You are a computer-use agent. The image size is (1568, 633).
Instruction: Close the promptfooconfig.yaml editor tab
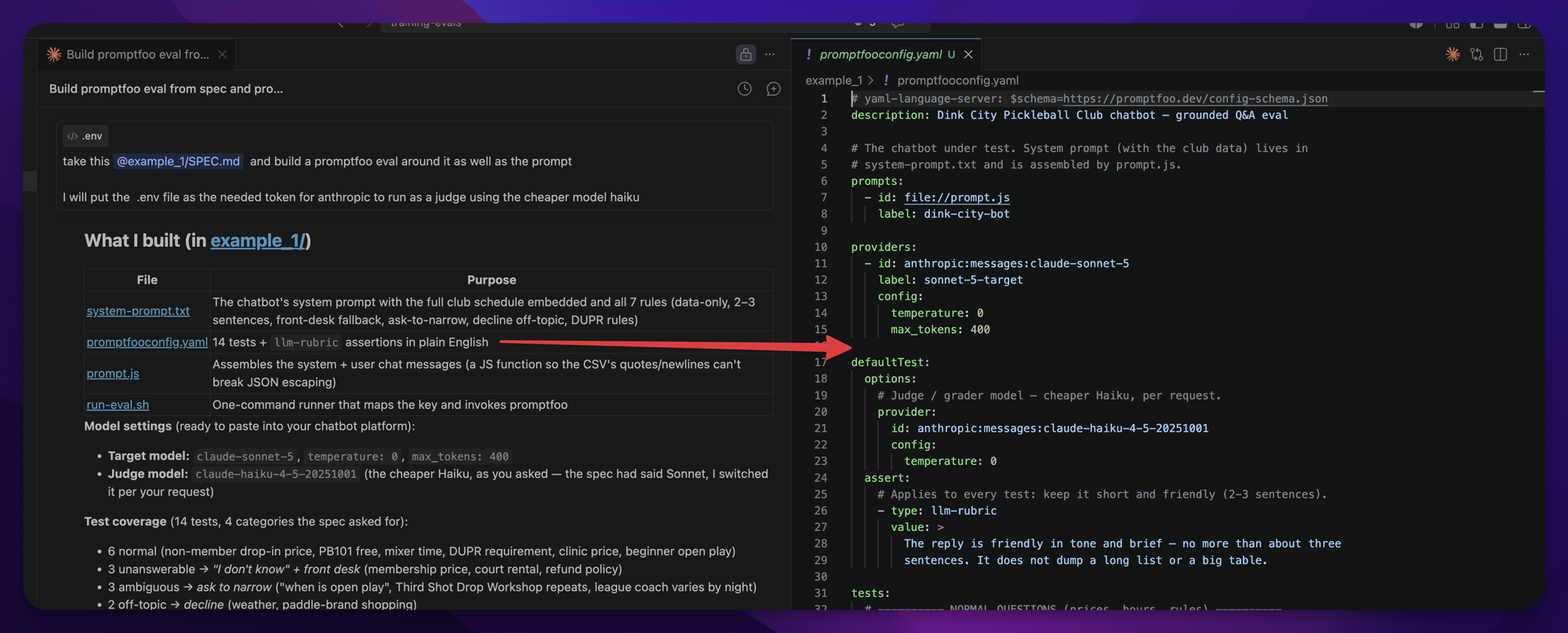(x=968, y=54)
